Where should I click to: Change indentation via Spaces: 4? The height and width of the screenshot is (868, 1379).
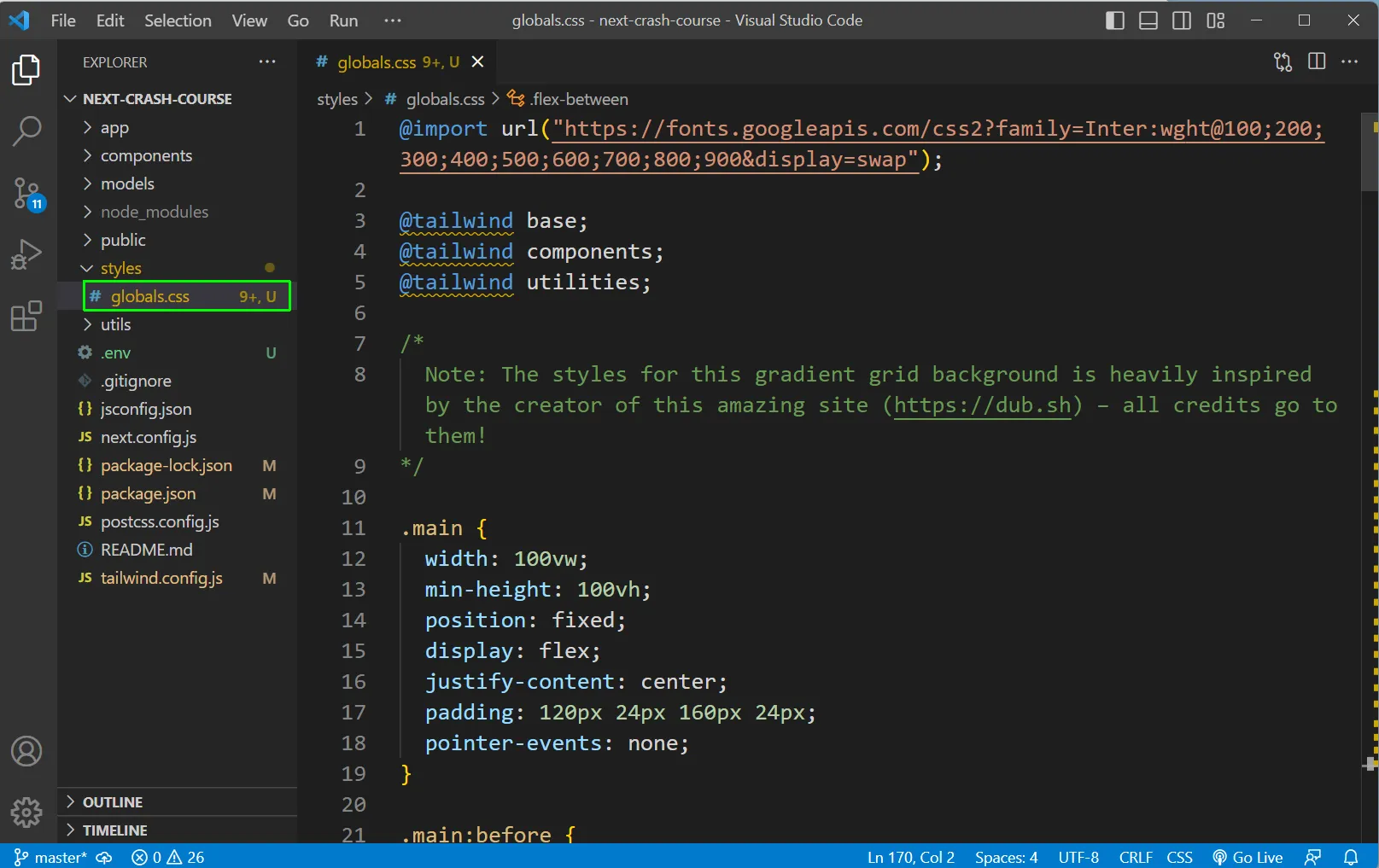coord(1006,857)
